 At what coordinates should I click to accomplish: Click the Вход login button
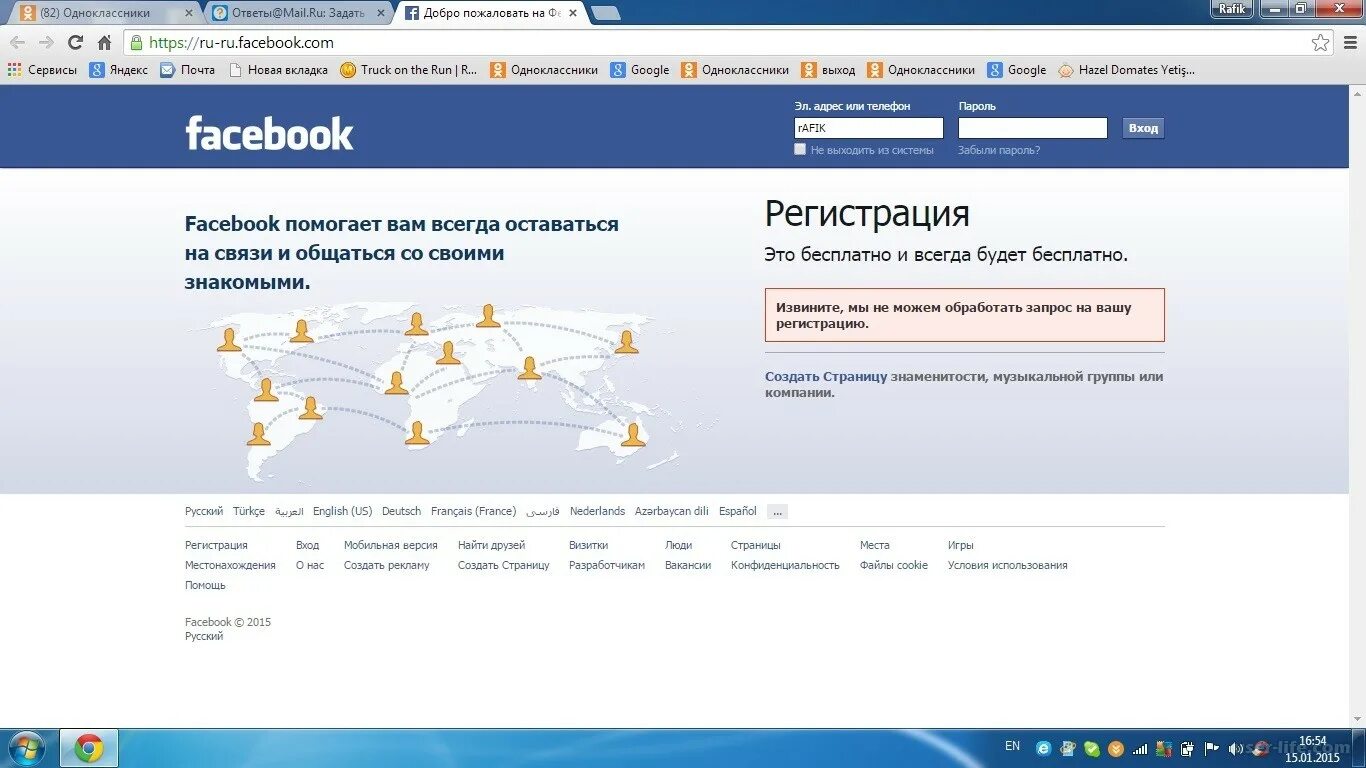(x=1143, y=128)
